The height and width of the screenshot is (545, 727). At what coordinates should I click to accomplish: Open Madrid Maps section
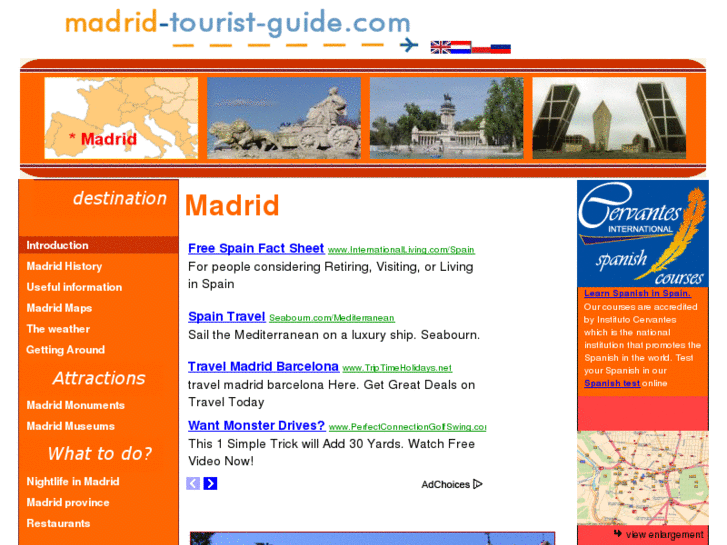(59, 308)
